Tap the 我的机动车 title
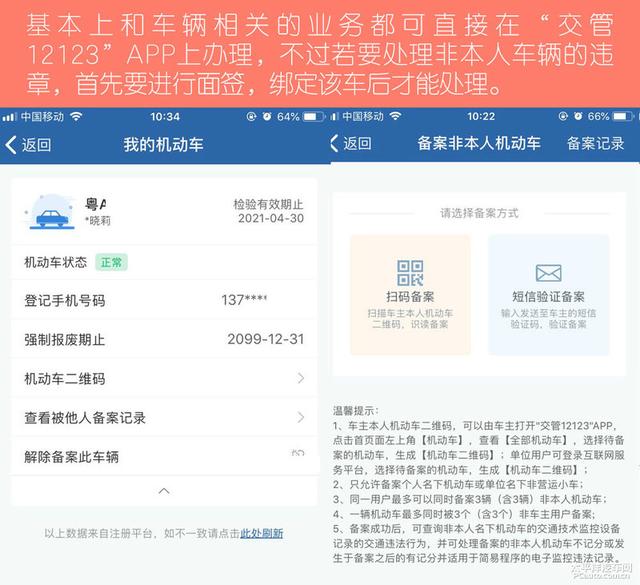 click(163, 145)
